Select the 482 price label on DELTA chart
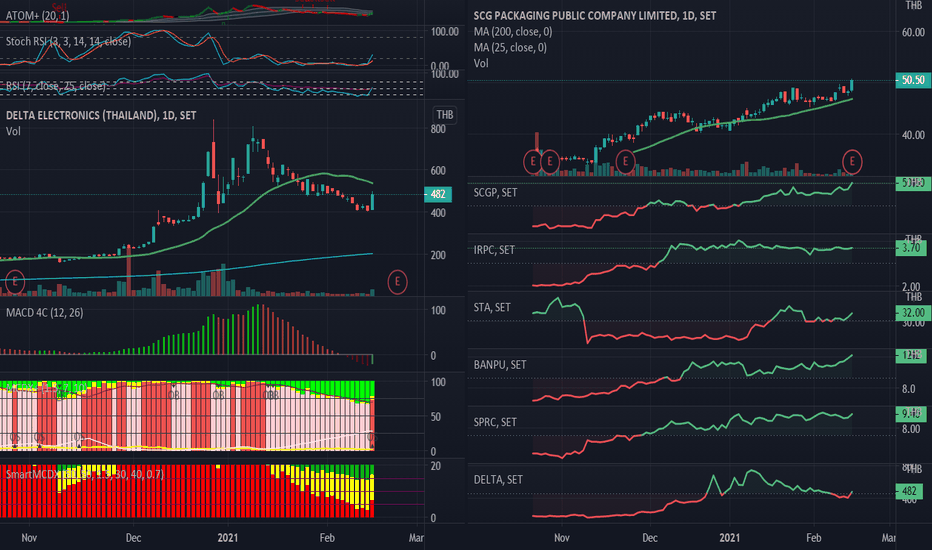Viewport: 932px width, 550px height. 438,194
